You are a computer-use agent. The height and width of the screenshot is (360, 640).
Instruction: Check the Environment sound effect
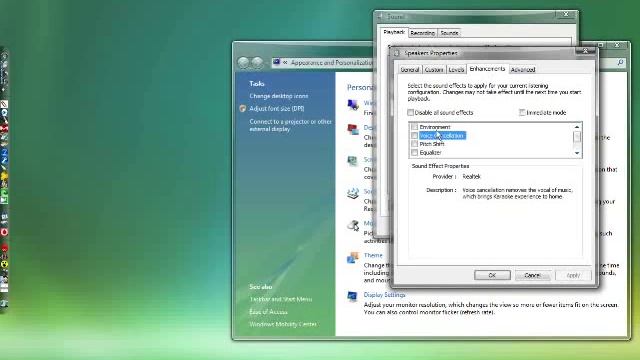pyautogui.click(x=414, y=127)
